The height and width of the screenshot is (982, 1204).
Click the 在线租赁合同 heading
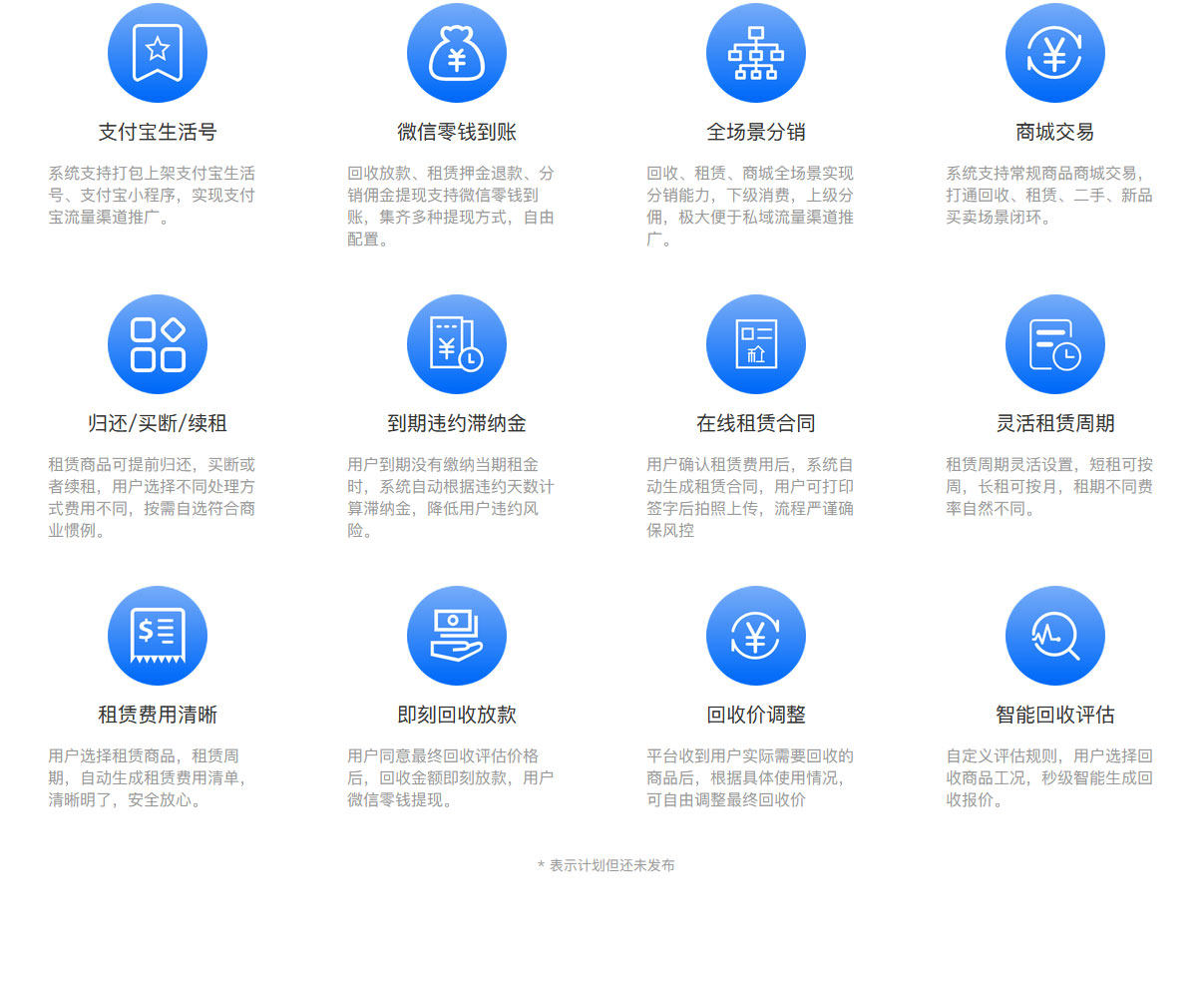755,422
